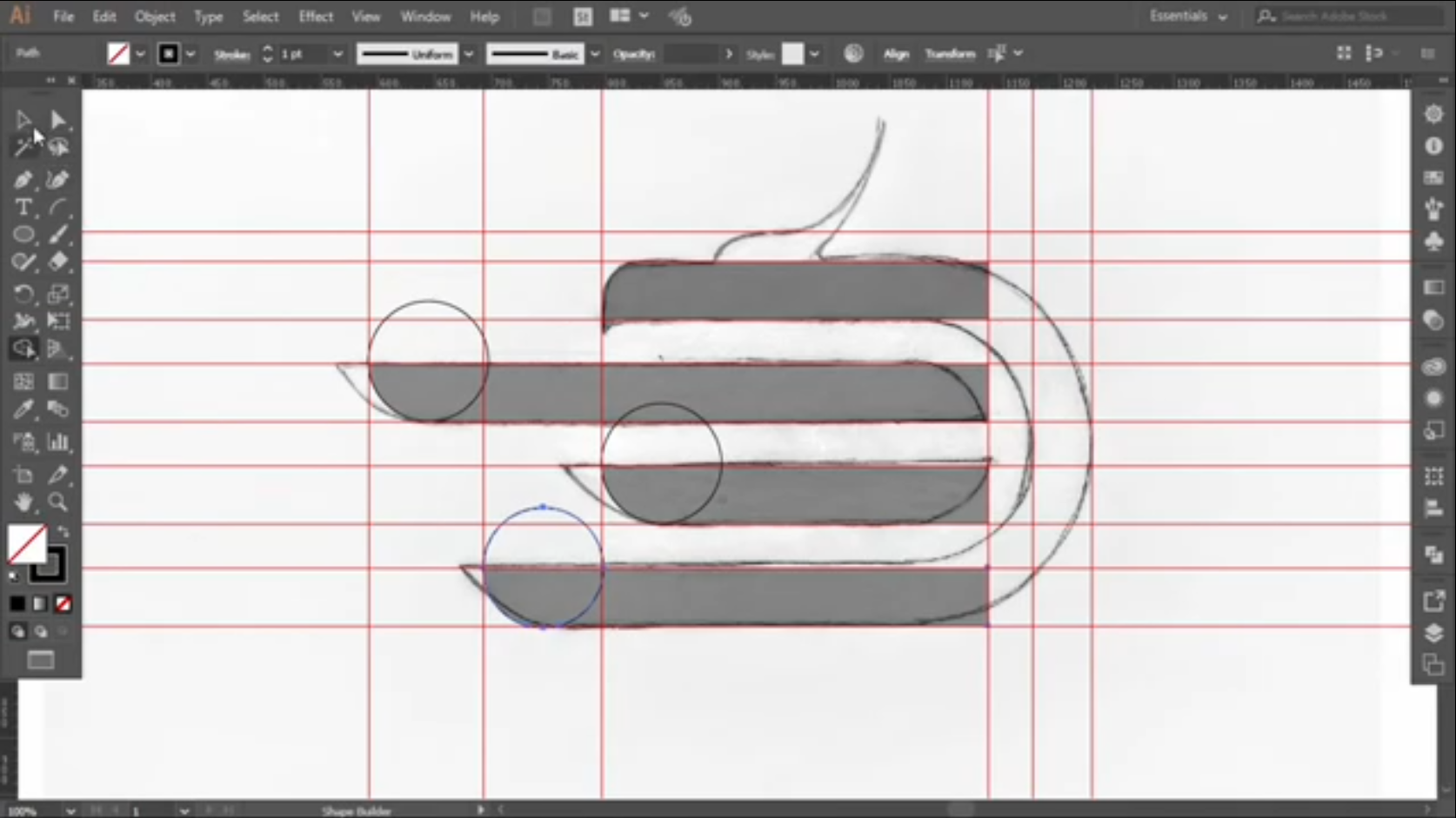
Task: Choose the Lasso tool
Action: click(x=57, y=147)
